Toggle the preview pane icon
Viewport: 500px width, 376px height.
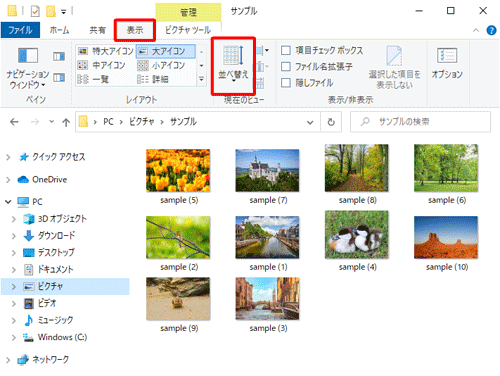[59, 56]
